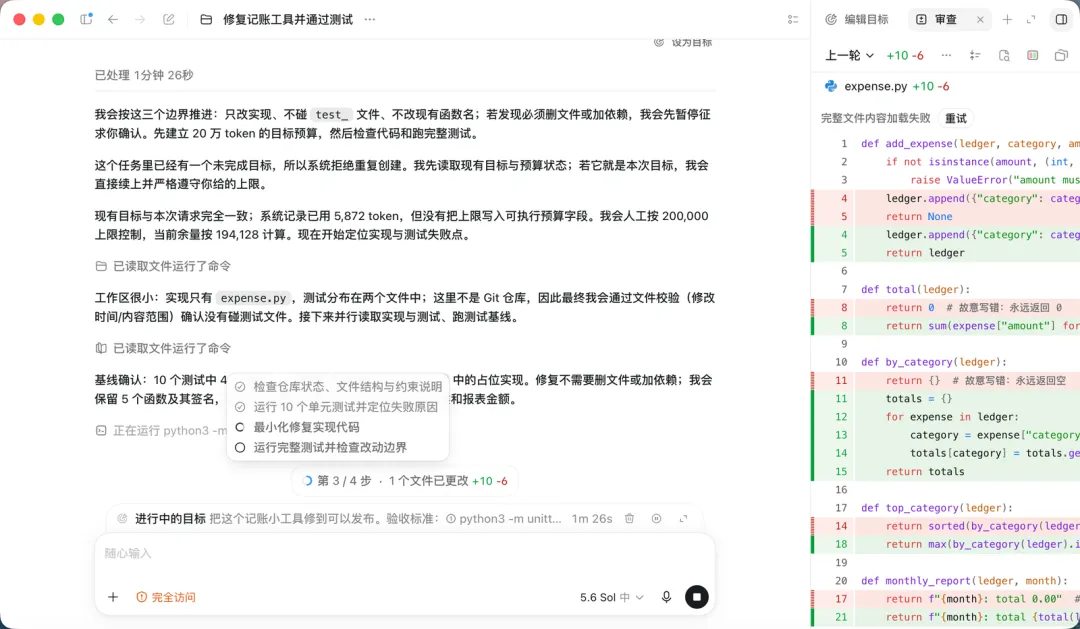Image resolution: width=1080 pixels, height=629 pixels.
Task: Add attachment with the plus icon
Action: click(113, 597)
